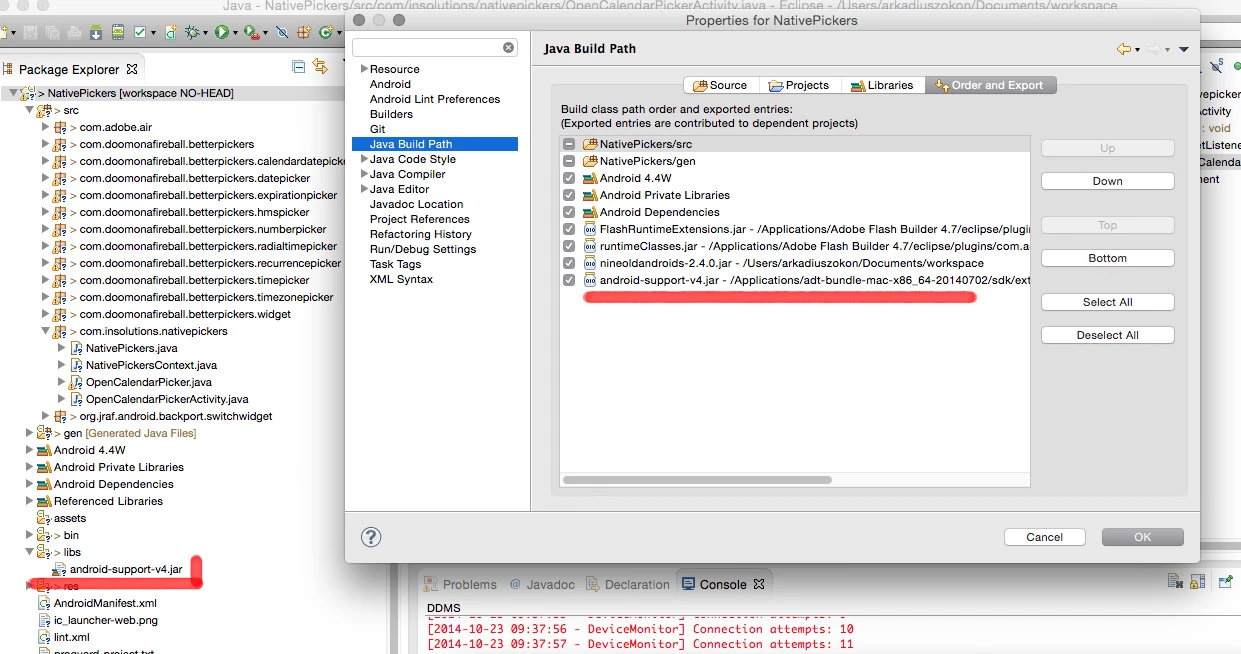
Task: Click the green bug Debug toolbar icon
Action: (192, 32)
